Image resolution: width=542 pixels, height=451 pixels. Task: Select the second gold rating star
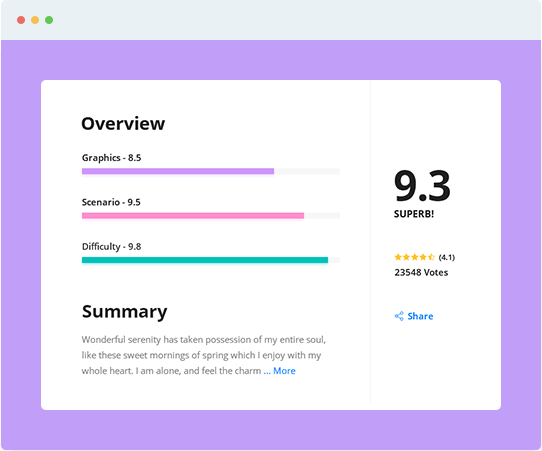point(406,257)
